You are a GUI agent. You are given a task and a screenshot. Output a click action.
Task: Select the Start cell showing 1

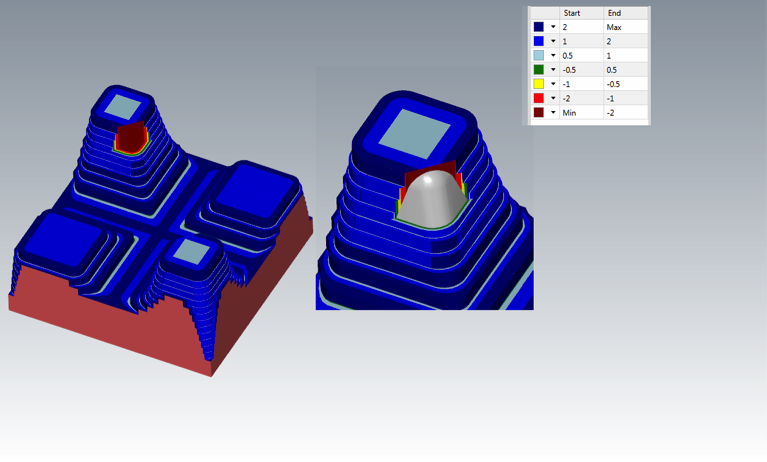click(x=581, y=41)
